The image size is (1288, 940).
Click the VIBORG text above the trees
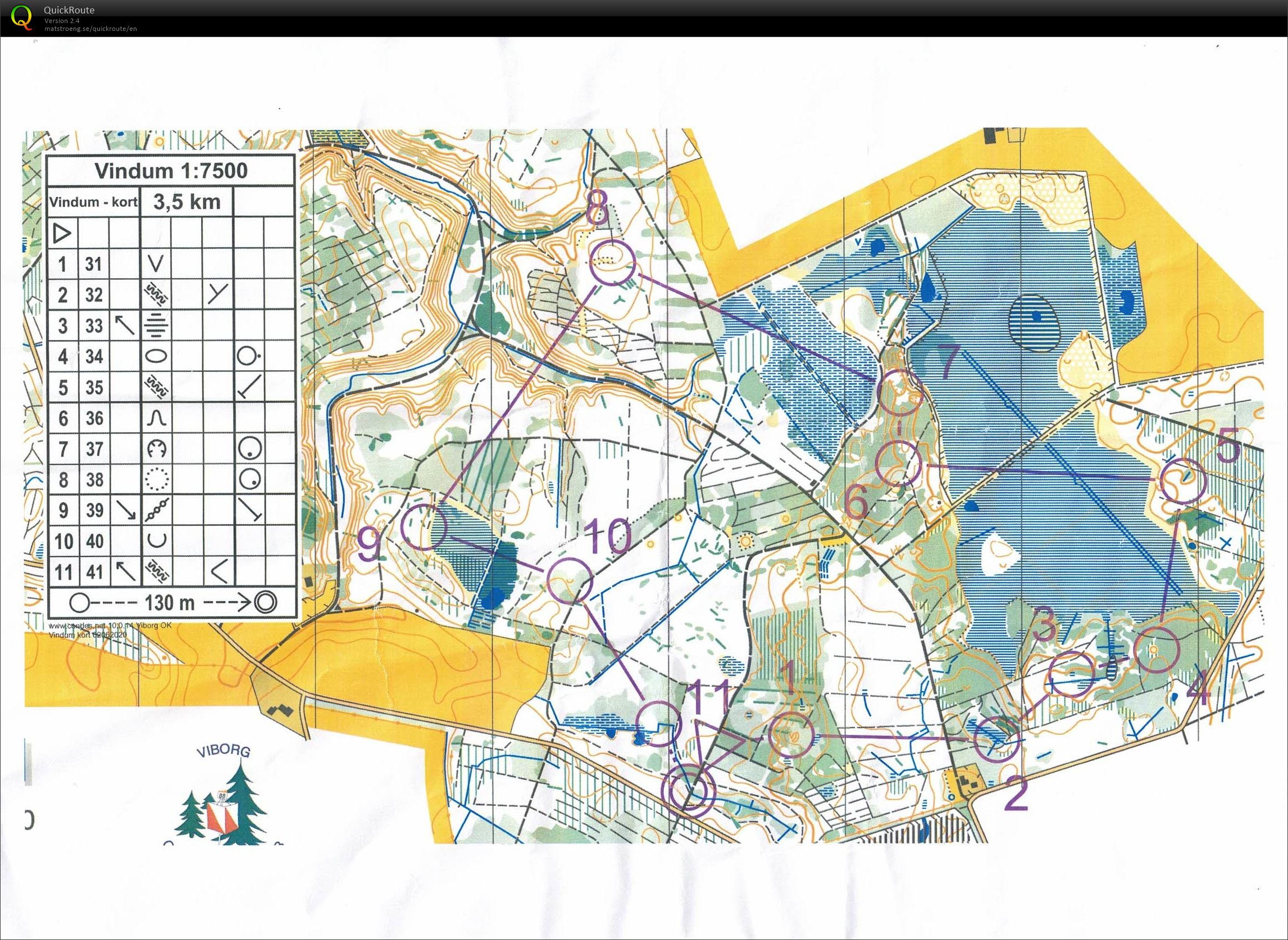224,751
